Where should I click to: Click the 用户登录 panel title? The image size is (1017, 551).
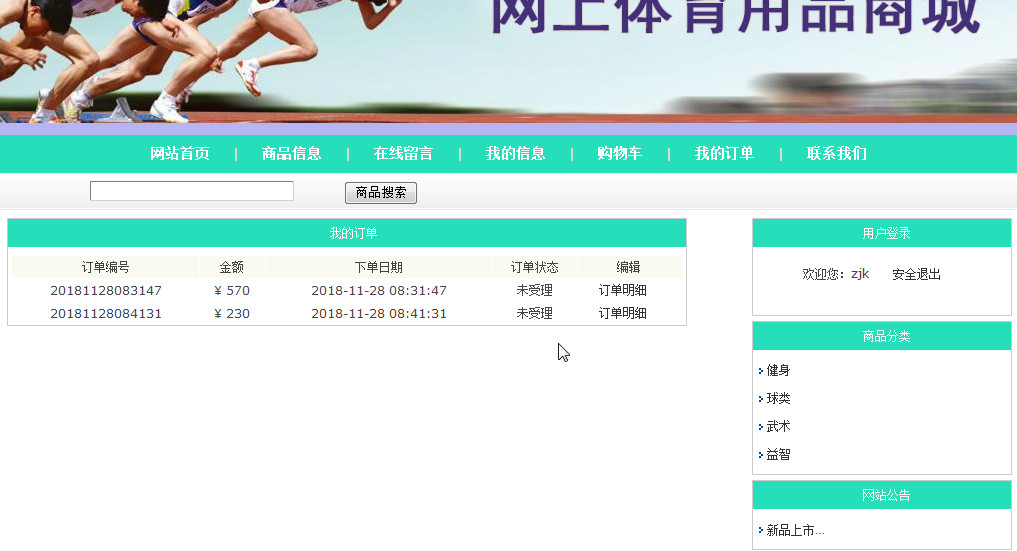pyautogui.click(x=886, y=233)
